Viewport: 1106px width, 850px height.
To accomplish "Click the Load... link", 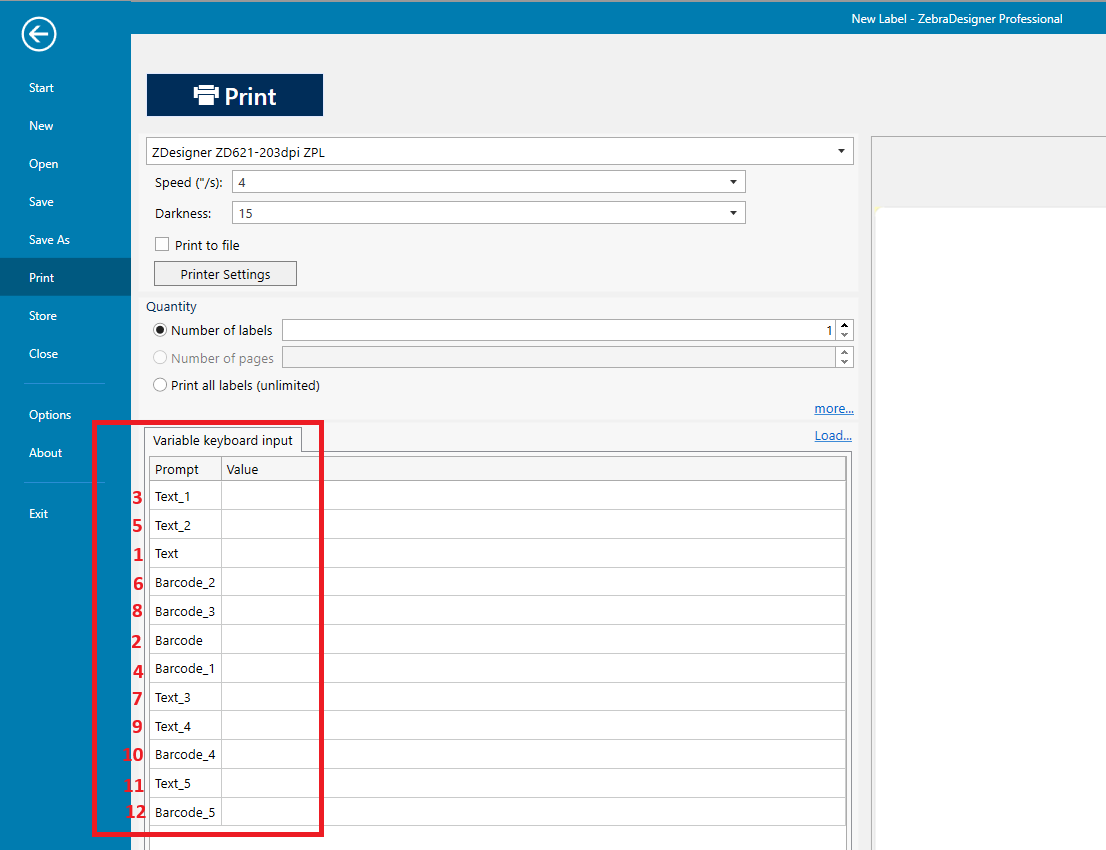I will tap(833, 436).
